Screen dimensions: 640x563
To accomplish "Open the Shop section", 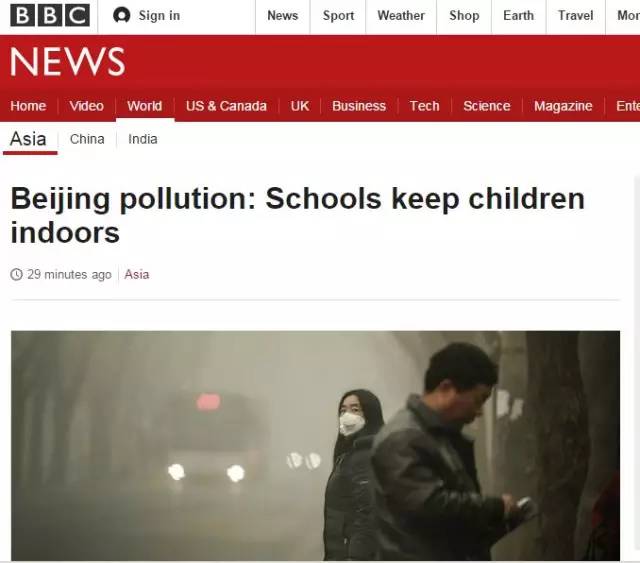I will [464, 16].
